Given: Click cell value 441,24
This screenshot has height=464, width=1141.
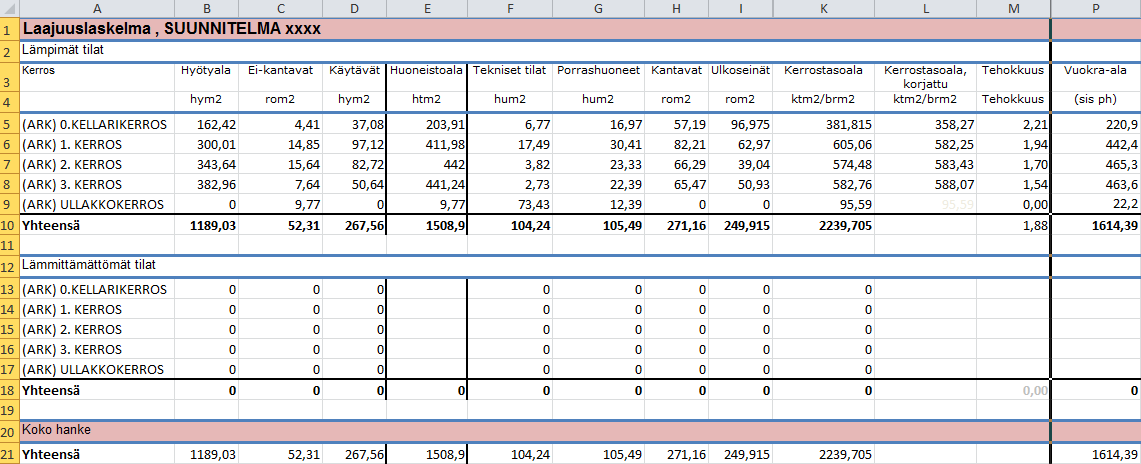Looking at the screenshot, I should point(426,184).
